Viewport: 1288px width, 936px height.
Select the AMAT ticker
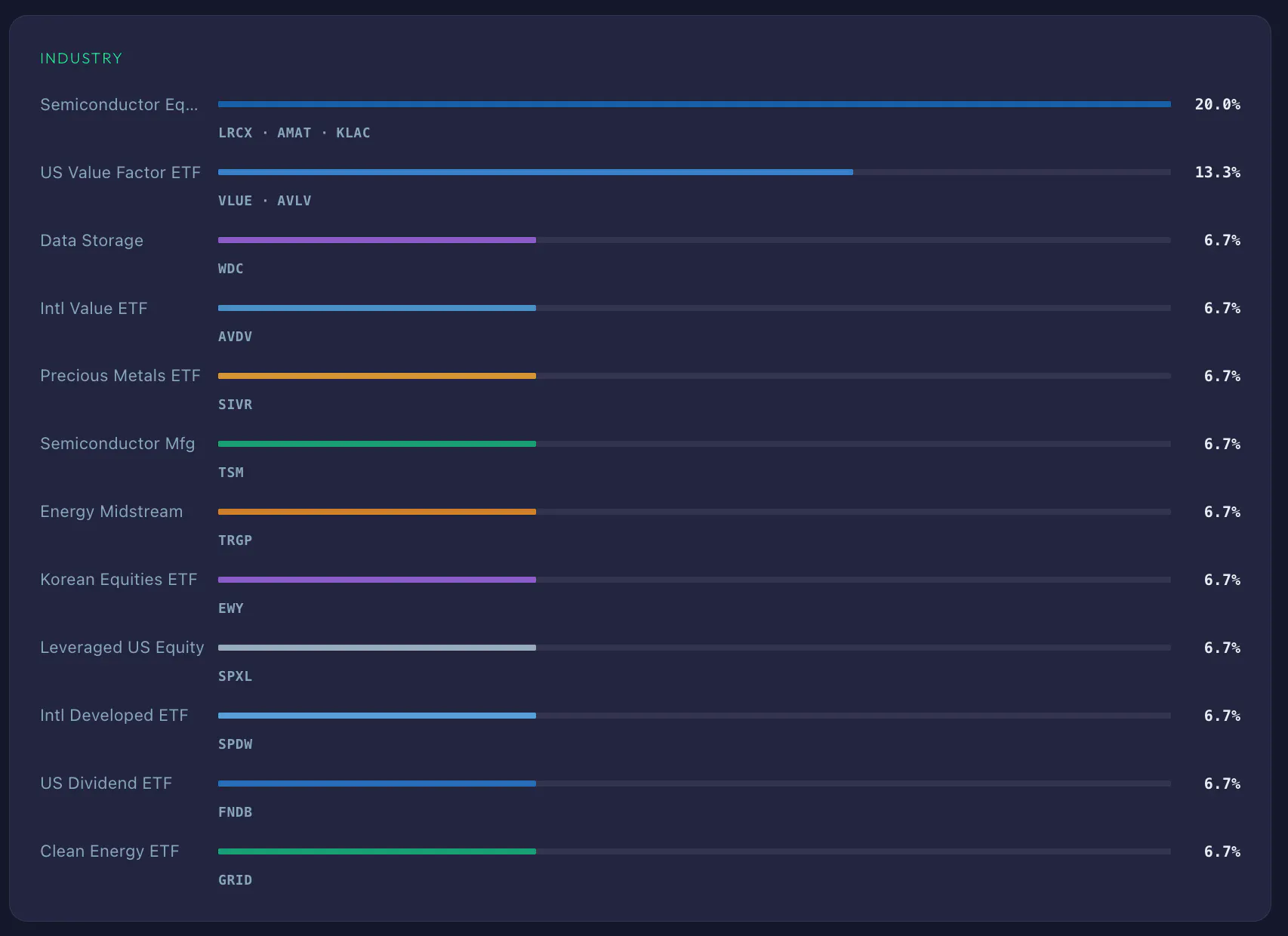coord(294,133)
